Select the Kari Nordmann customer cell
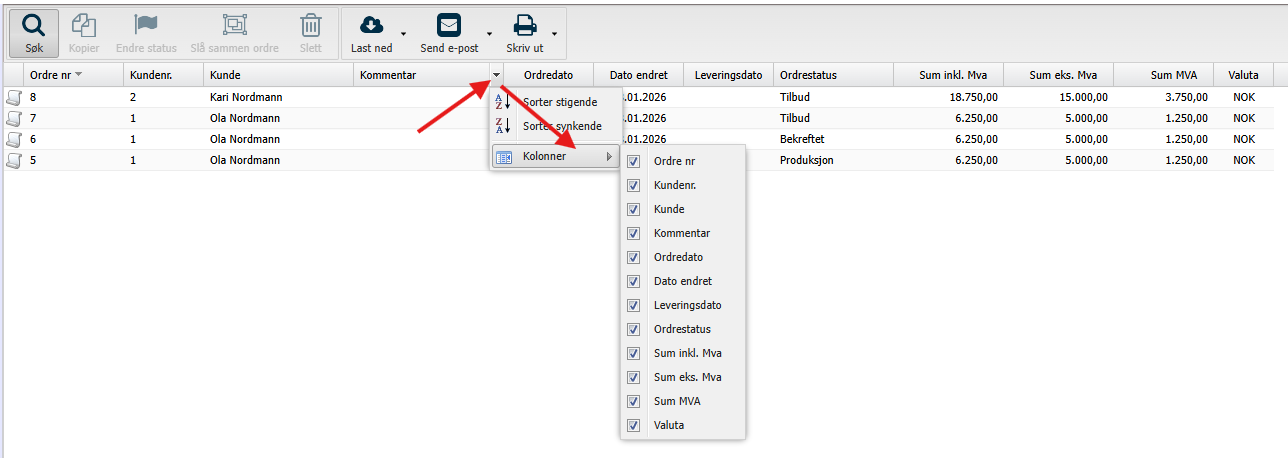Screen dimensions: 1288x458 [x=241, y=97]
